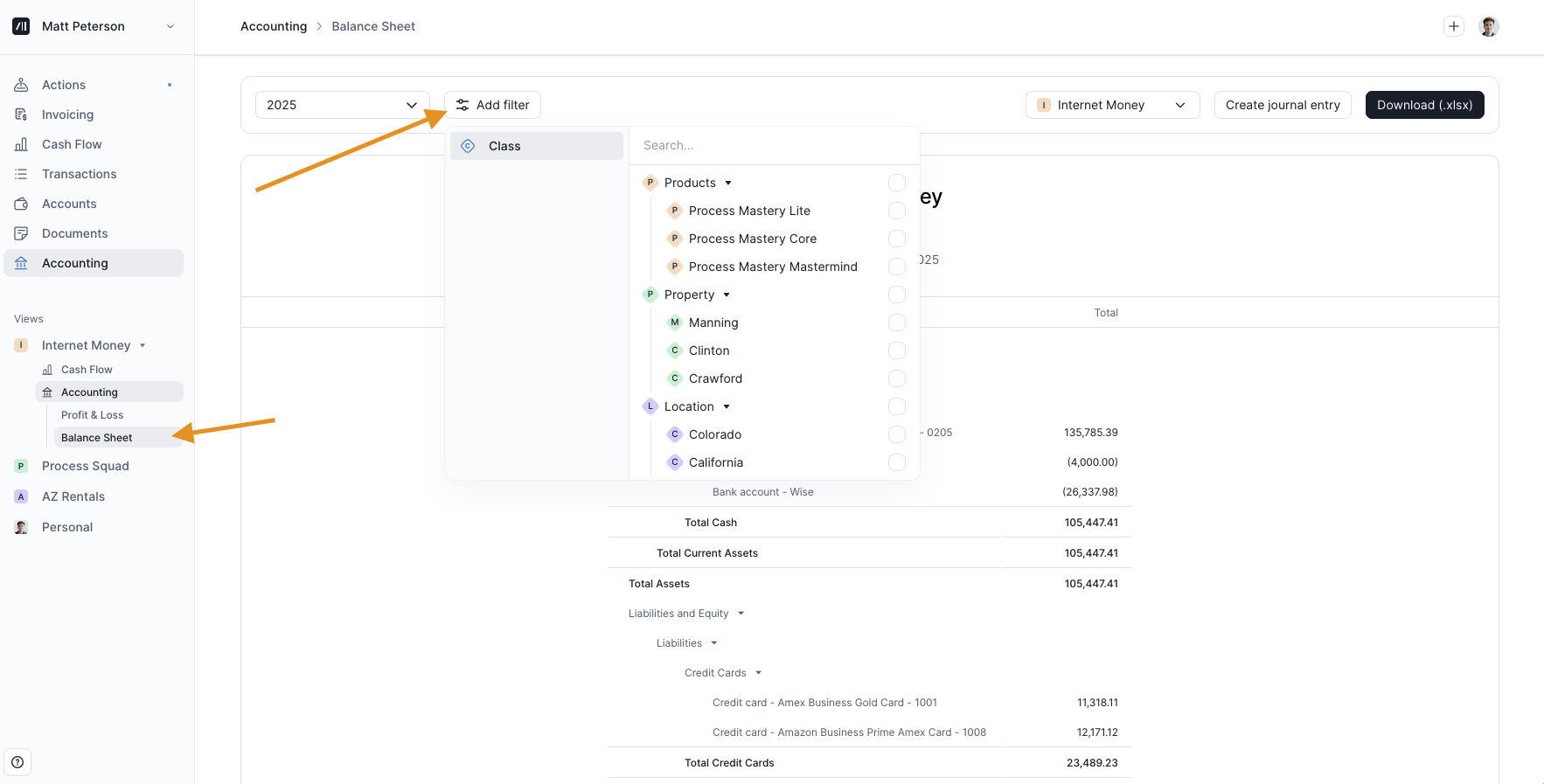Check the Process Mastery Lite checkbox

click(896, 211)
